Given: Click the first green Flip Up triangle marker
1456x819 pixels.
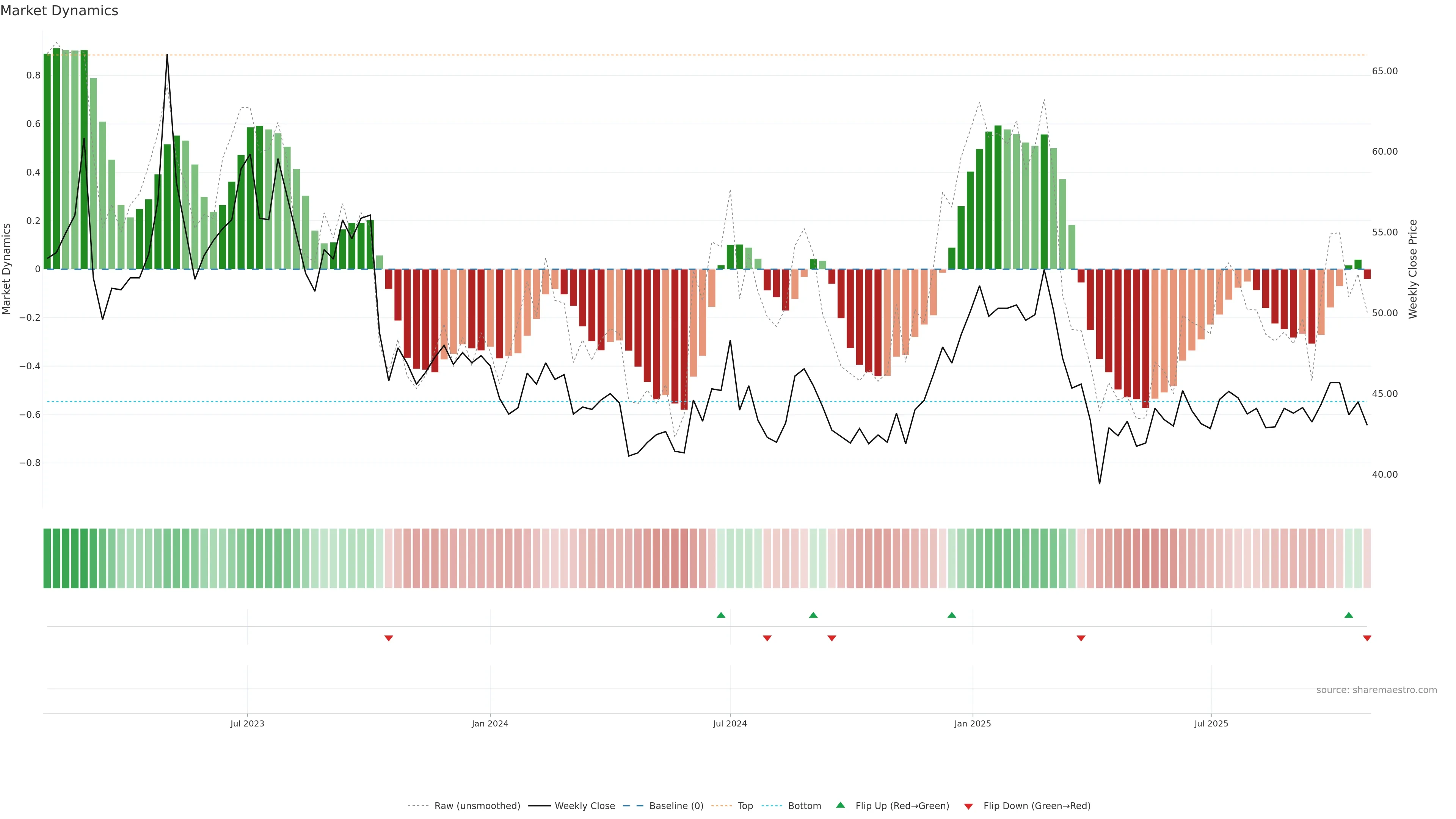Looking at the screenshot, I should (x=721, y=615).
